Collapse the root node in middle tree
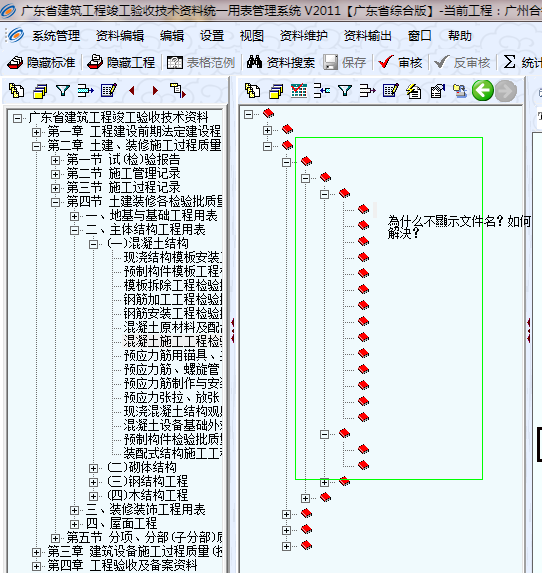This screenshot has width=542, height=573. tap(249, 114)
